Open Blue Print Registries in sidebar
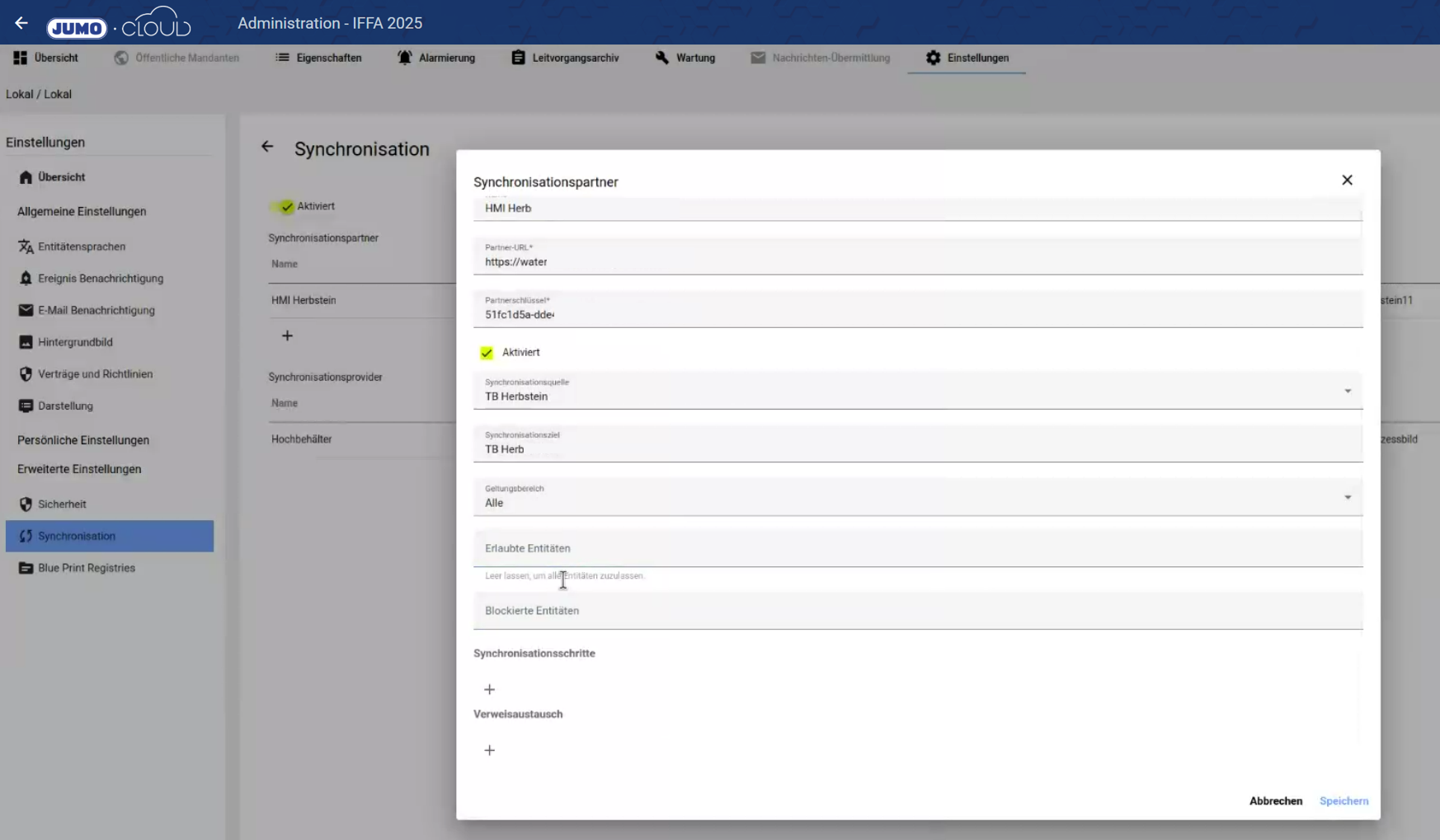1440x840 pixels. pyautogui.click(x=86, y=568)
